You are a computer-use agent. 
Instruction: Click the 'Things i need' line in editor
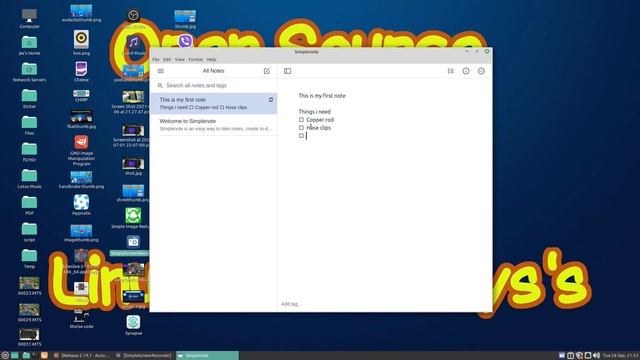tap(314, 112)
